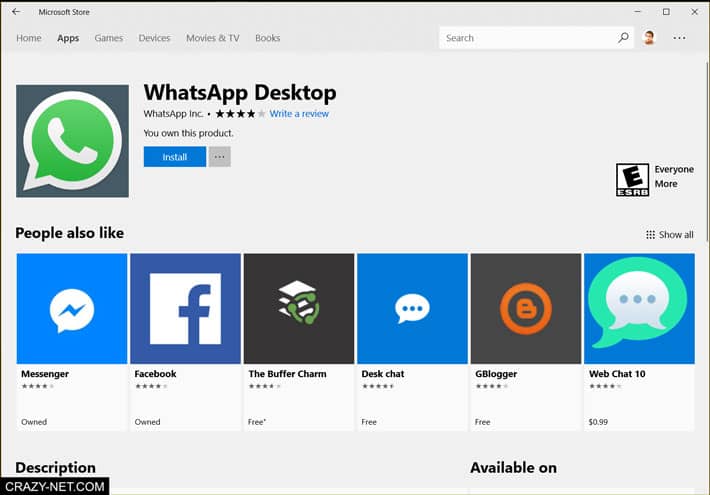Open the Movies & TV tab
The height and width of the screenshot is (495, 710).
(213, 38)
